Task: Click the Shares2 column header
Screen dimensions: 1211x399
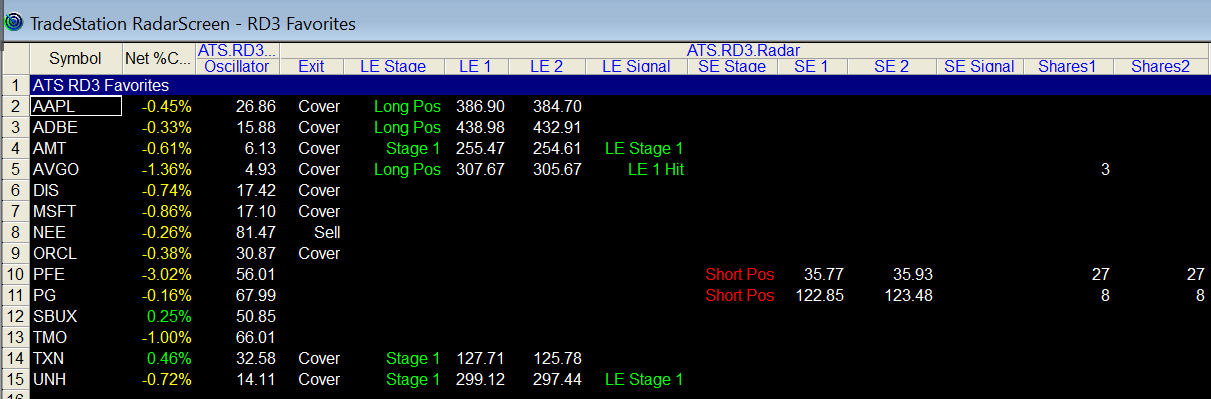Action: 1161,67
